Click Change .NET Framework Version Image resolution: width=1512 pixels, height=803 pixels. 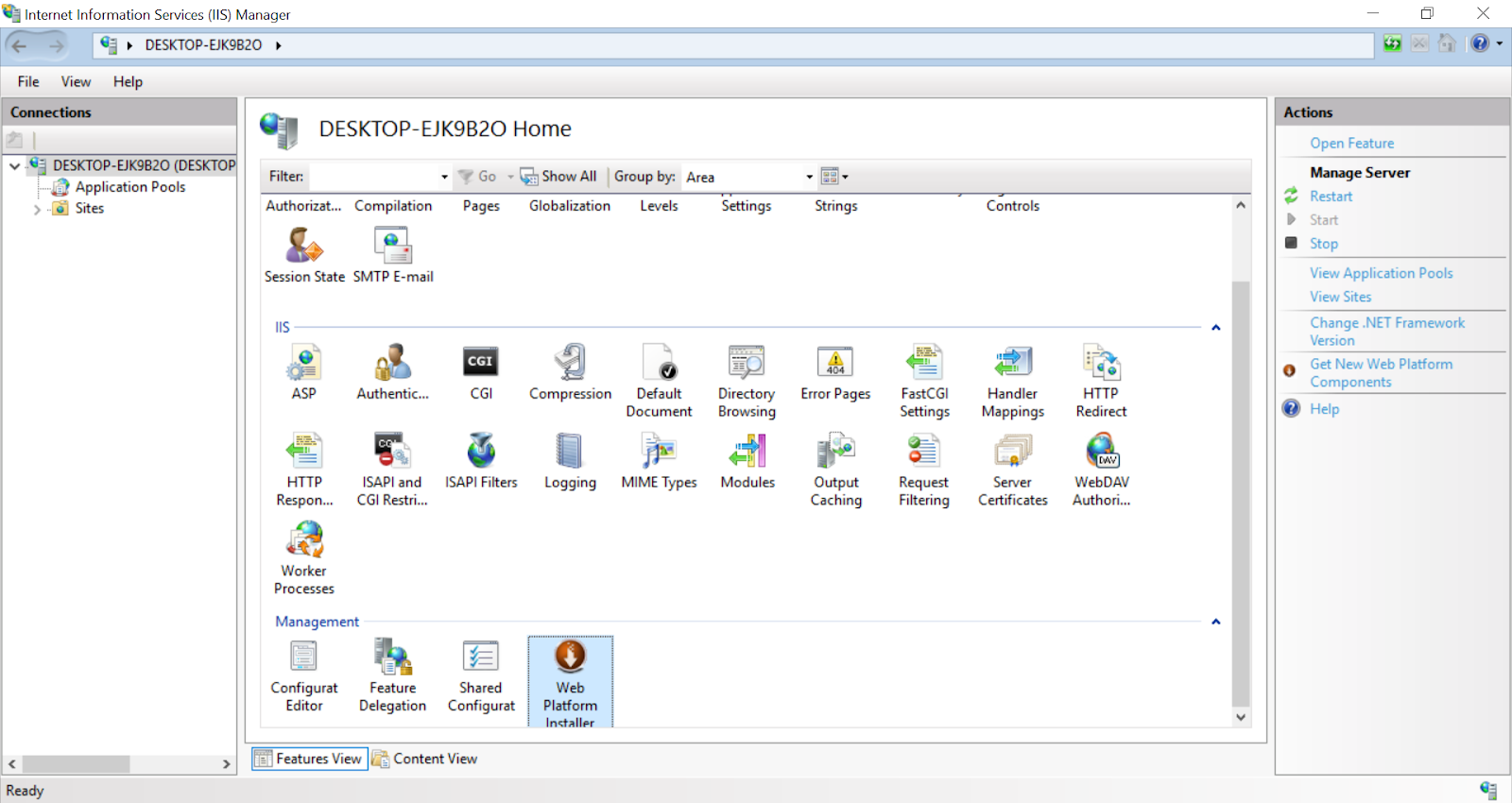1386,332
